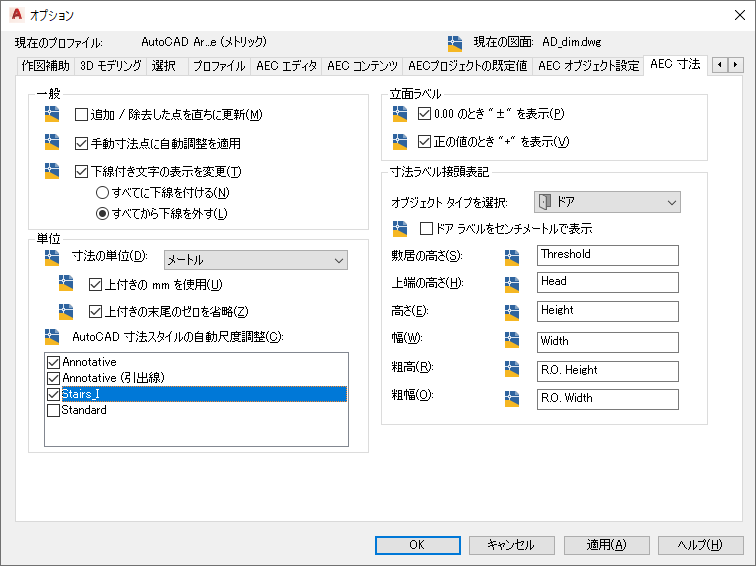Uncheck the Stairs_I dimension style
Viewport: 756px width, 566px height.
[54, 394]
